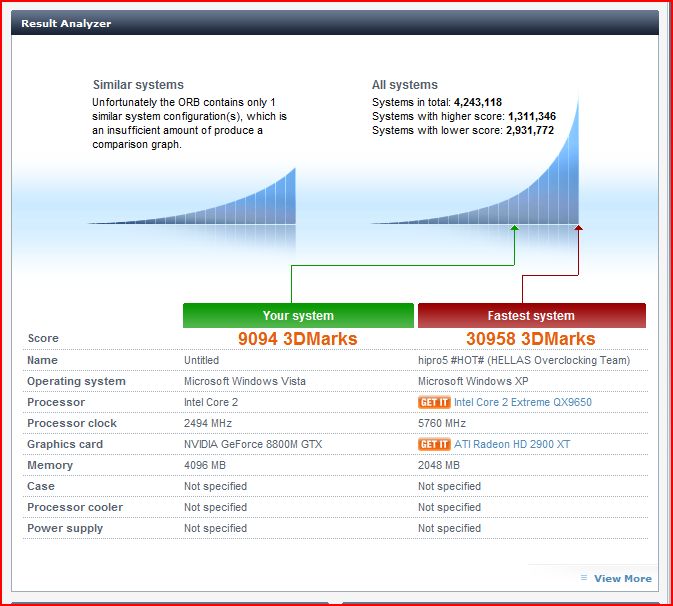Image resolution: width=673 pixels, height=606 pixels.
Task: Click the 'Memory' row label
Action: (50, 465)
